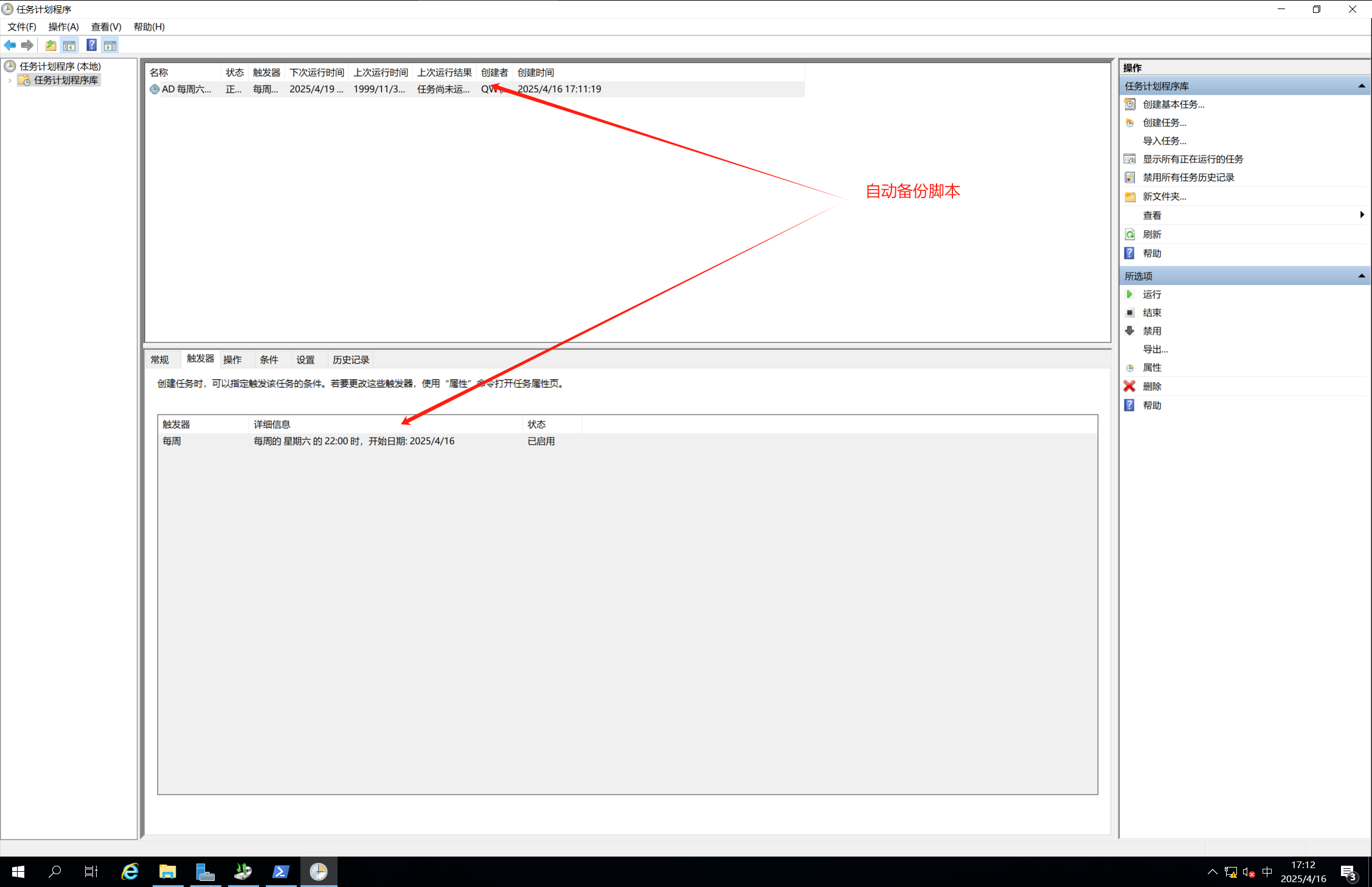Click 导入任务... action

click(x=1164, y=141)
